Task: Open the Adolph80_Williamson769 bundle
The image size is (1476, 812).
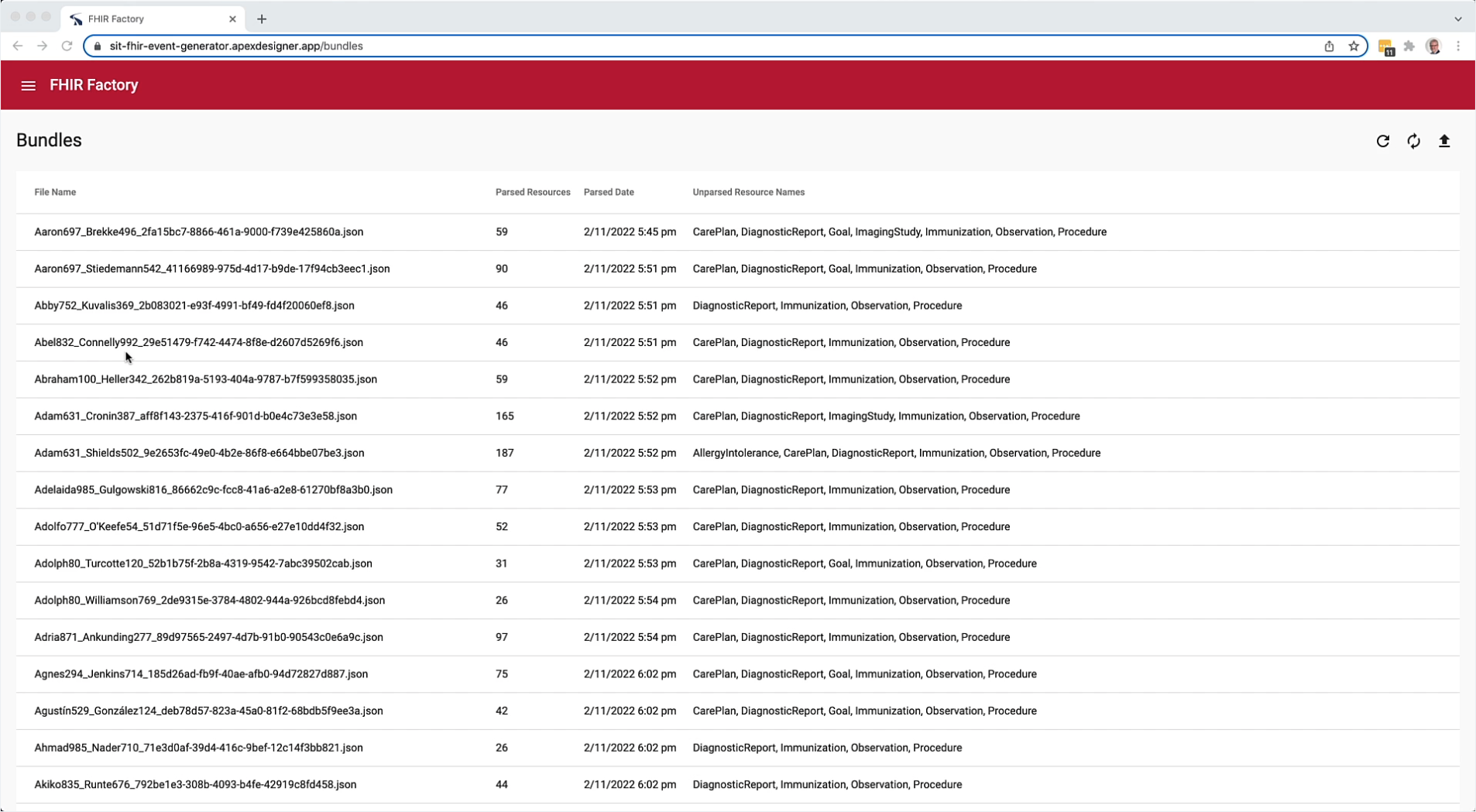Action: pyautogui.click(x=737, y=601)
